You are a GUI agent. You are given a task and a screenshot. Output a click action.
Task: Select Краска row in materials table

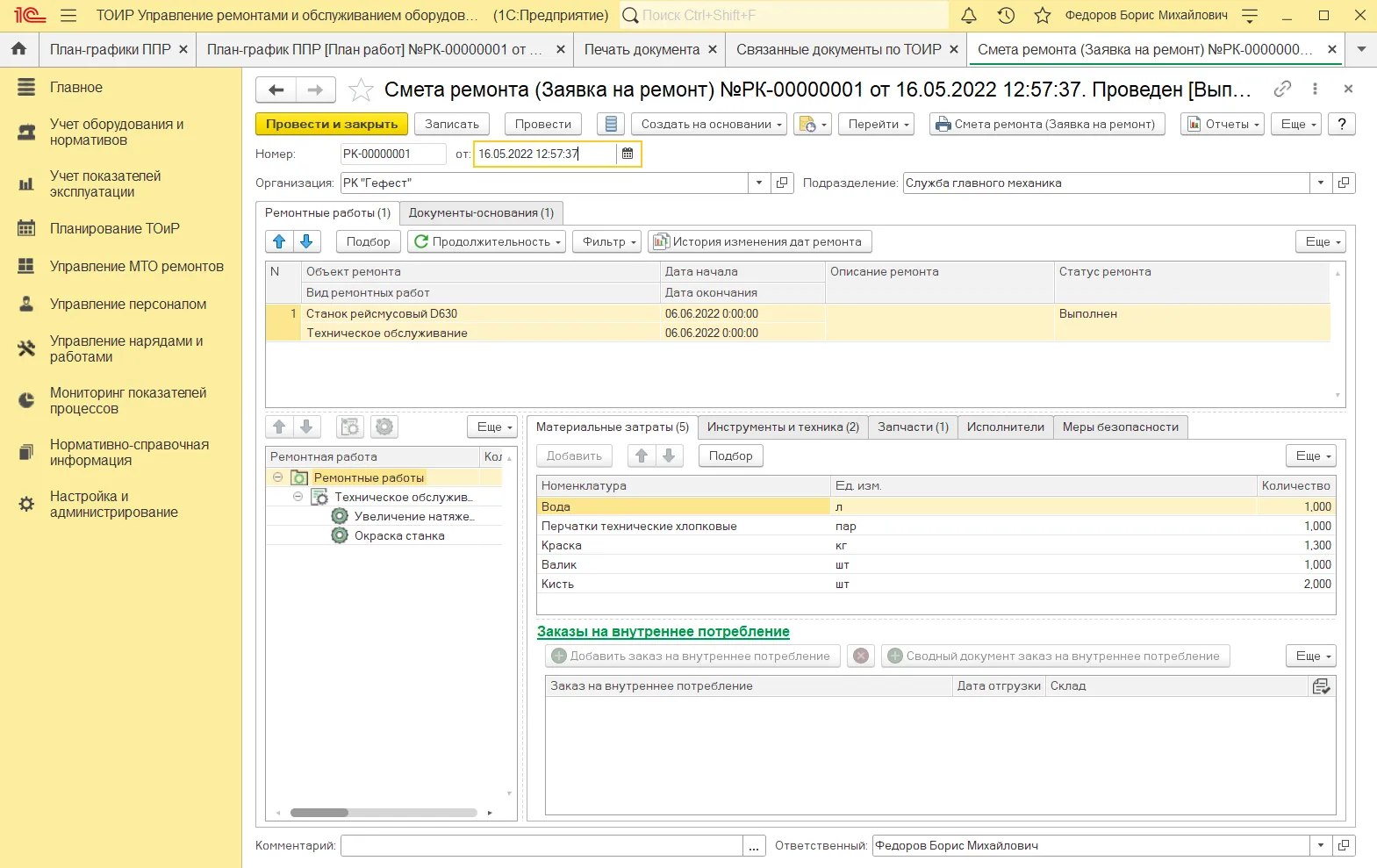click(936, 545)
